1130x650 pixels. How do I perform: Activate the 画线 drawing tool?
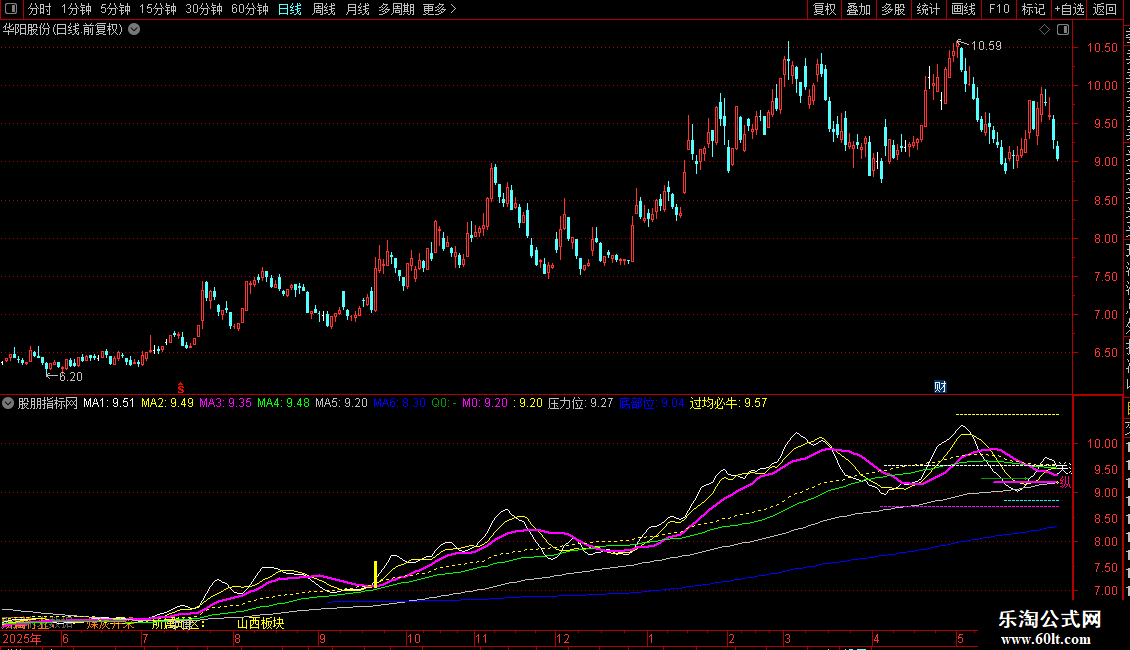point(964,9)
